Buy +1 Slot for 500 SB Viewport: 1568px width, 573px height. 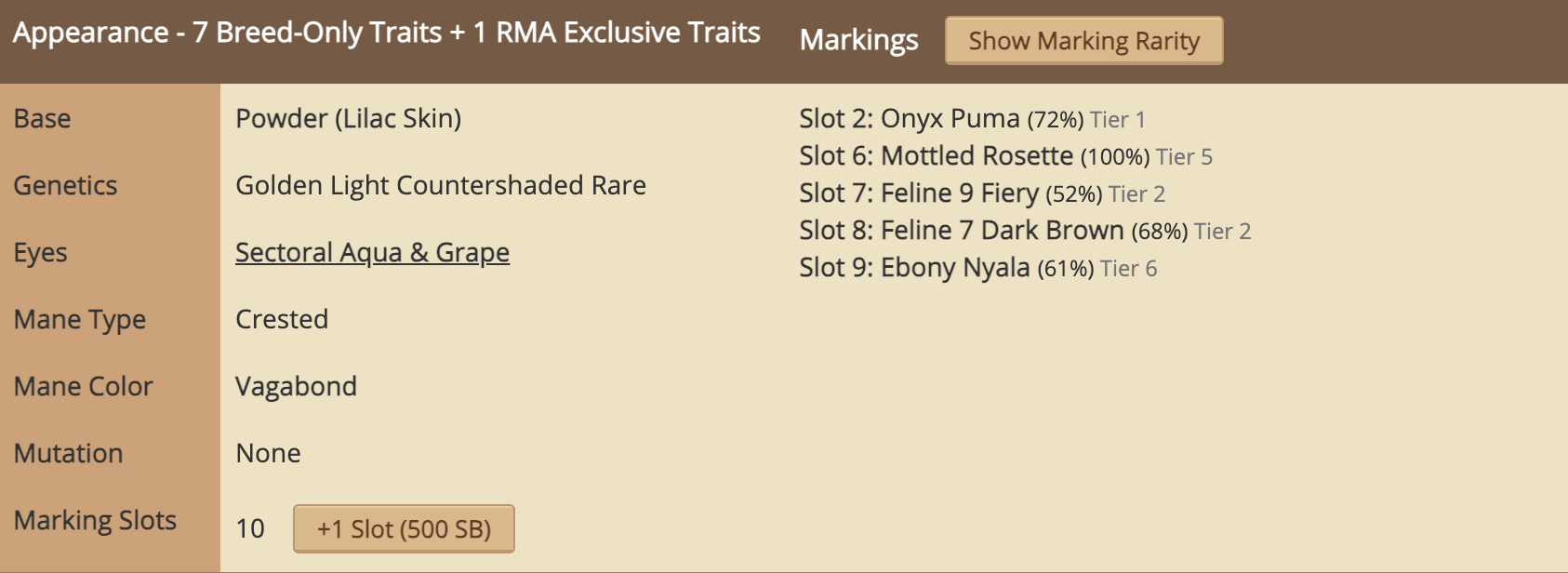[404, 528]
